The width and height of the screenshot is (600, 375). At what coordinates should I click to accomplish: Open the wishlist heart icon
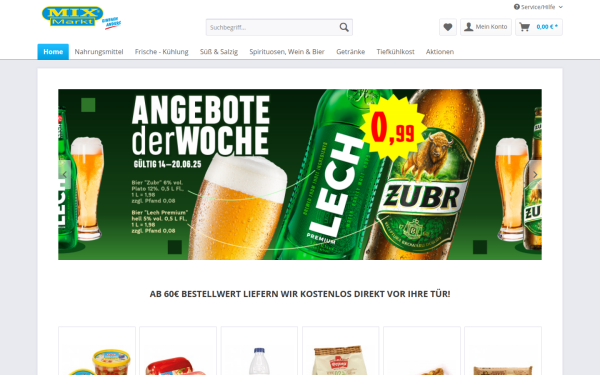point(448,27)
